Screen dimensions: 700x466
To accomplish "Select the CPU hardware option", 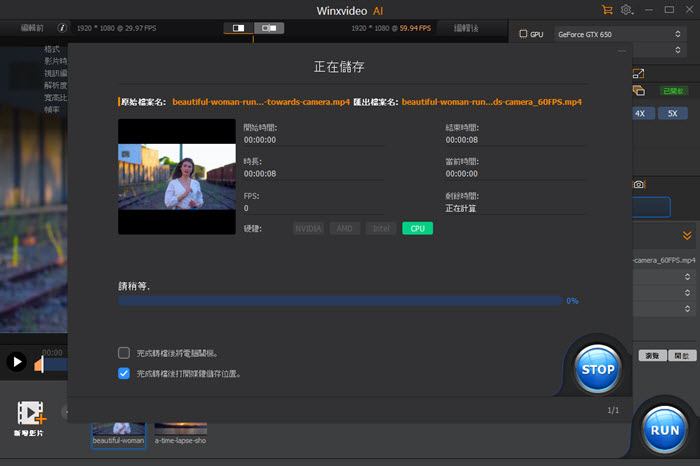I will pos(417,229).
